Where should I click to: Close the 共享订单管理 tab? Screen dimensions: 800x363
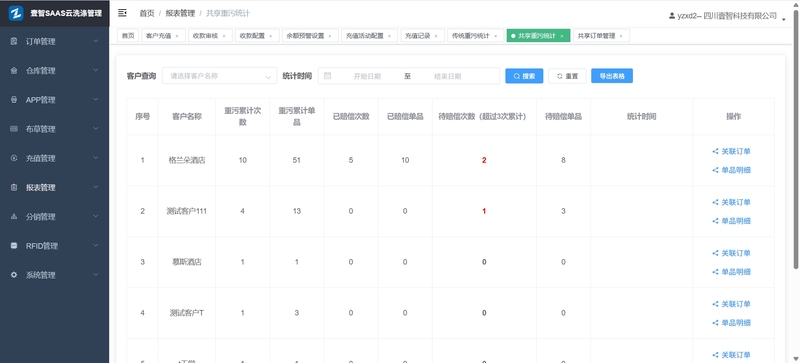pos(621,36)
